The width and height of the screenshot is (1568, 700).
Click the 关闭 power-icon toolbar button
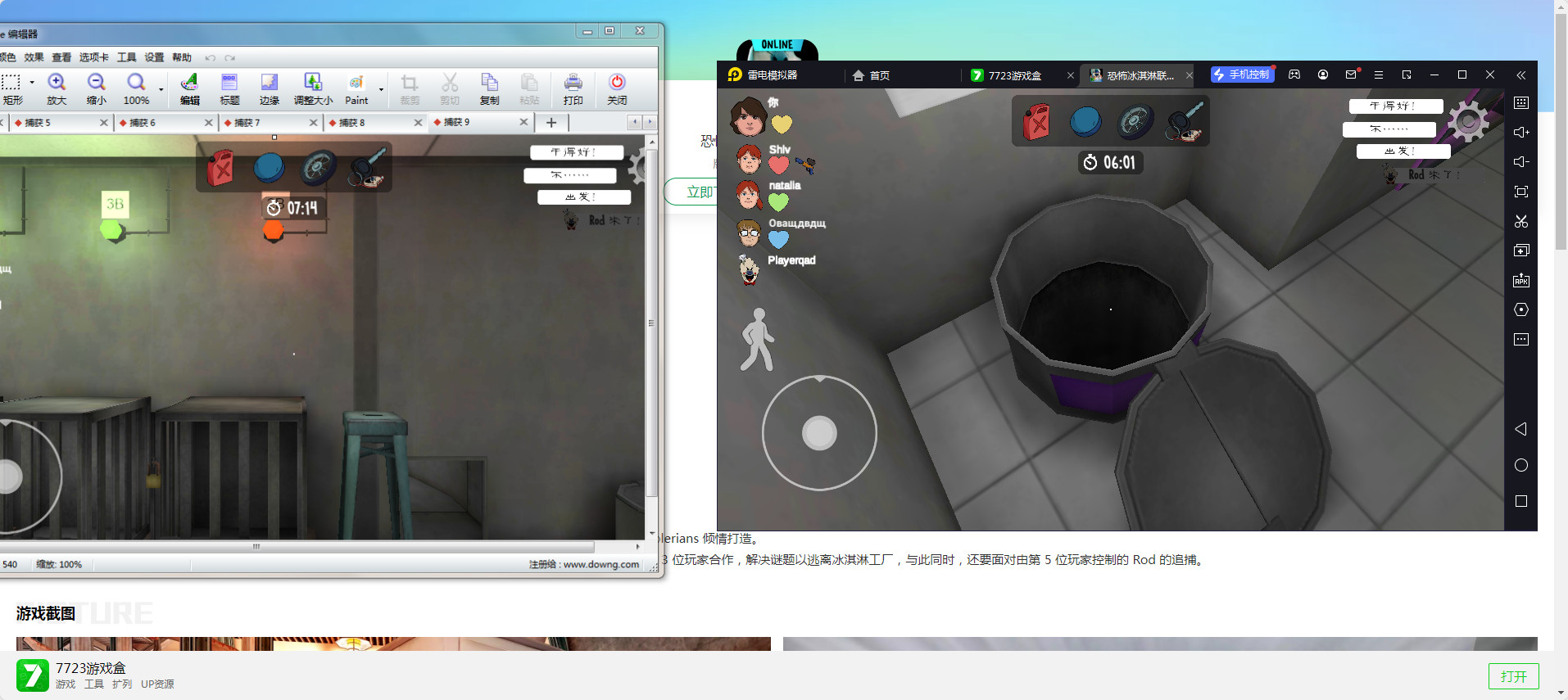pyautogui.click(x=617, y=89)
